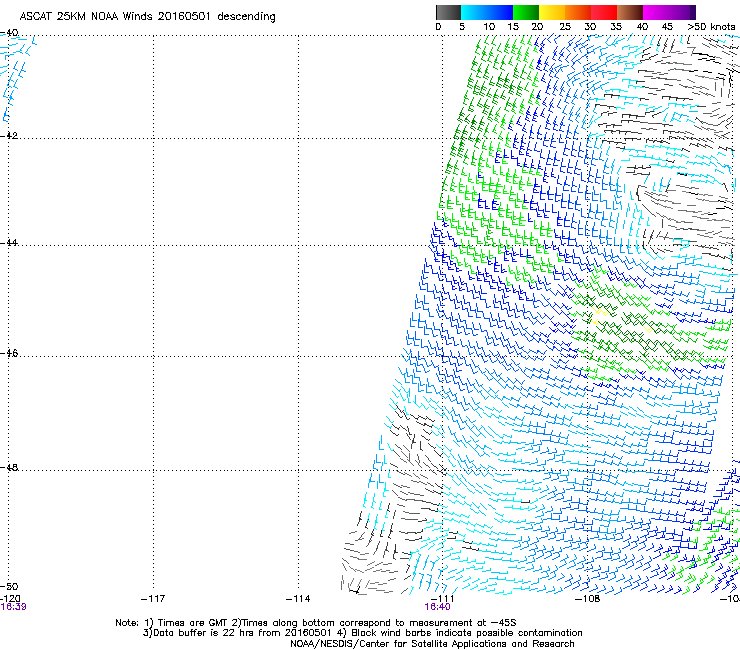
Task: Click the purple time stamp '16:40'
Action: (x=437, y=607)
